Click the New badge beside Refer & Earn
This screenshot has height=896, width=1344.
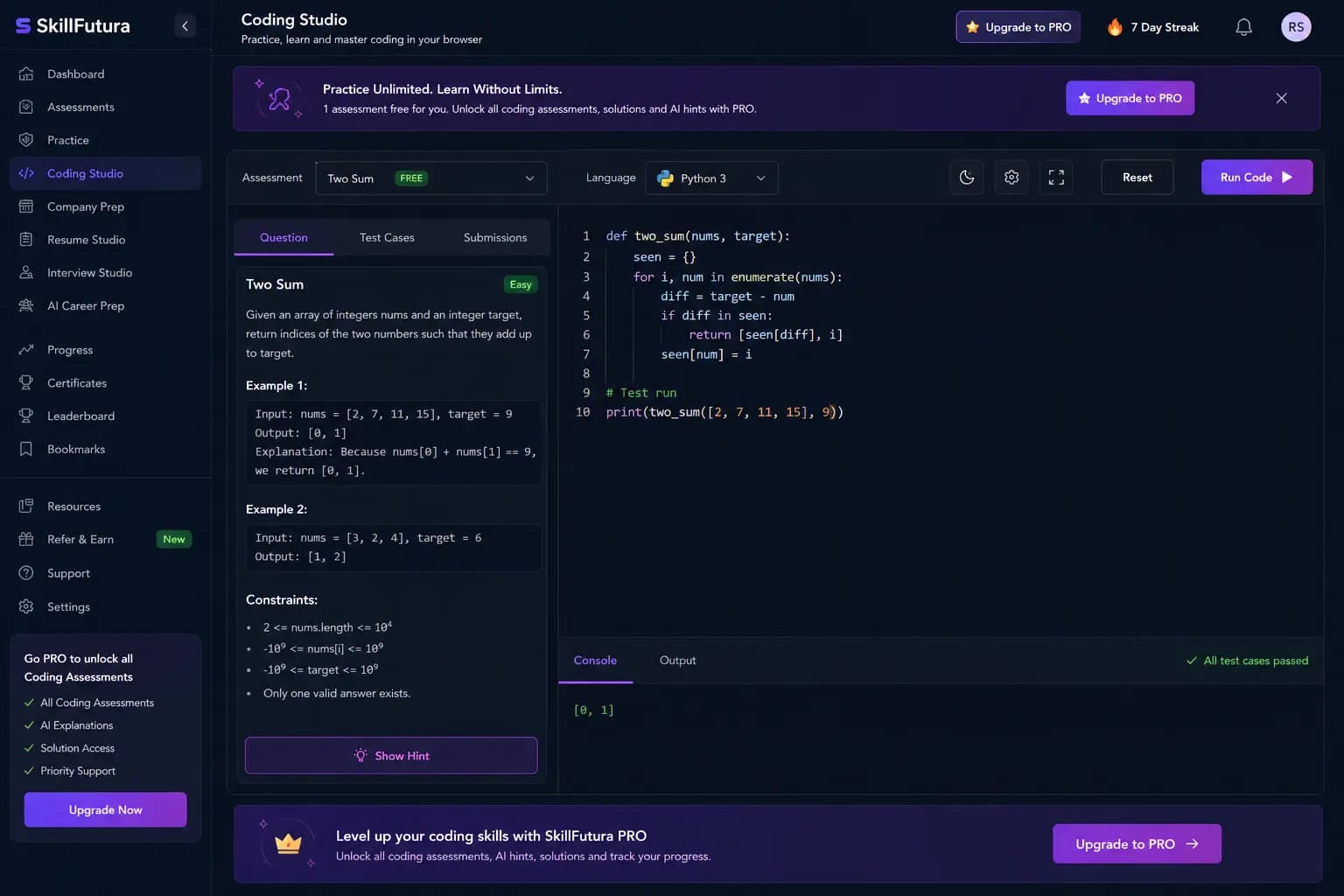click(x=174, y=540)
